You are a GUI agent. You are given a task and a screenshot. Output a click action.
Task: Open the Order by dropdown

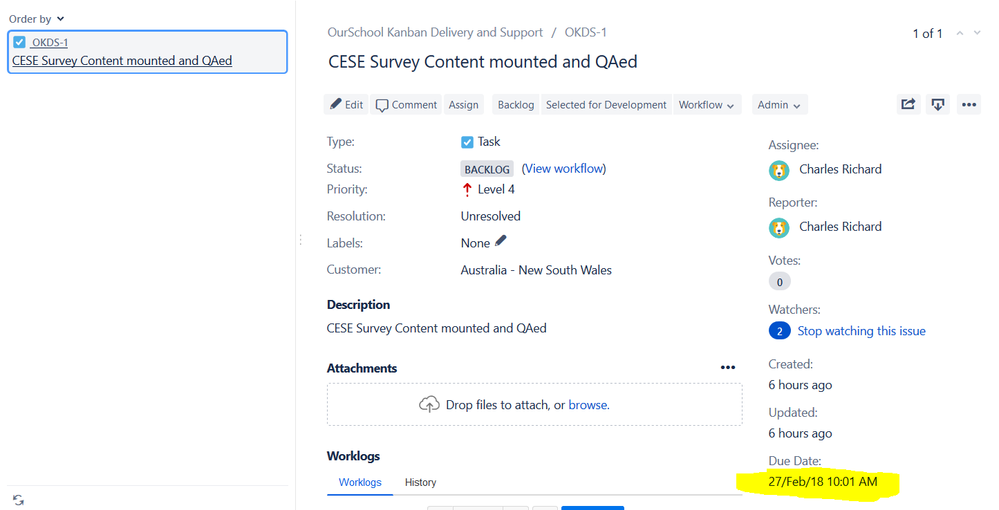tap(36, 19)
